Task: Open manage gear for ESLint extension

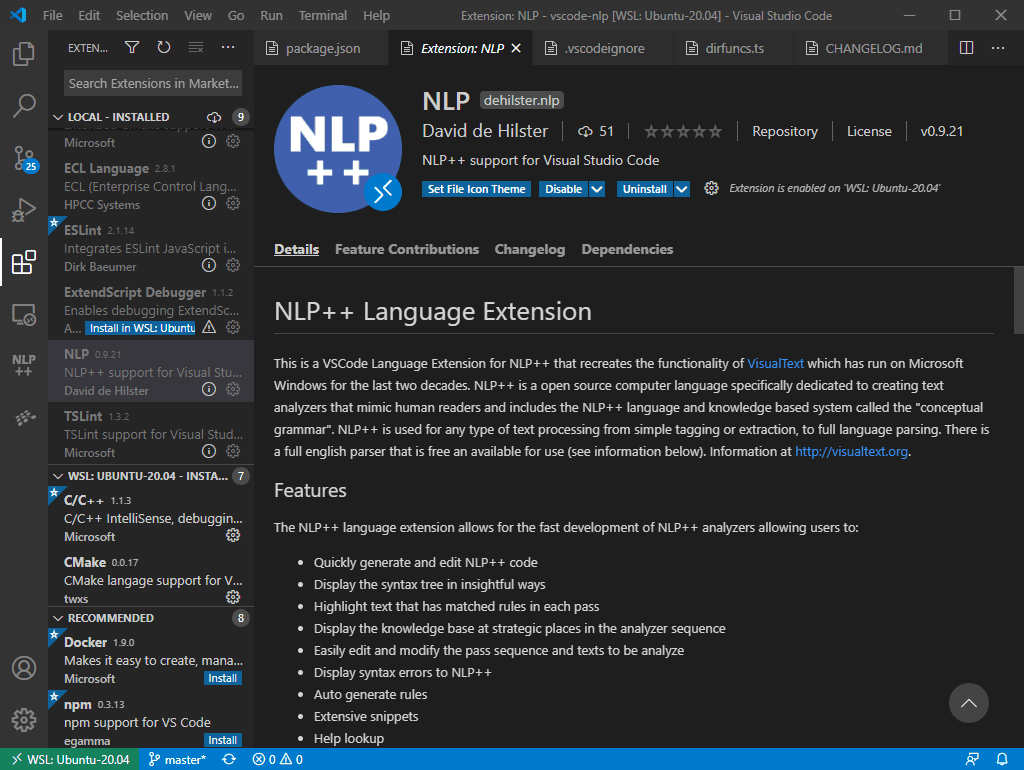Action: coord(233,265)
